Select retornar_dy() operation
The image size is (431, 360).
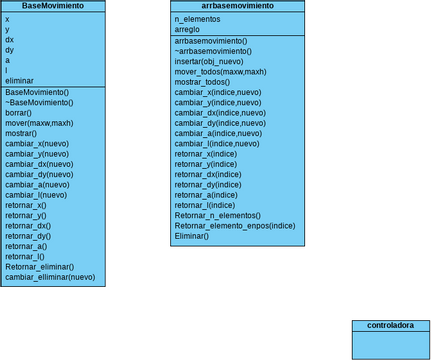[28, 236]
